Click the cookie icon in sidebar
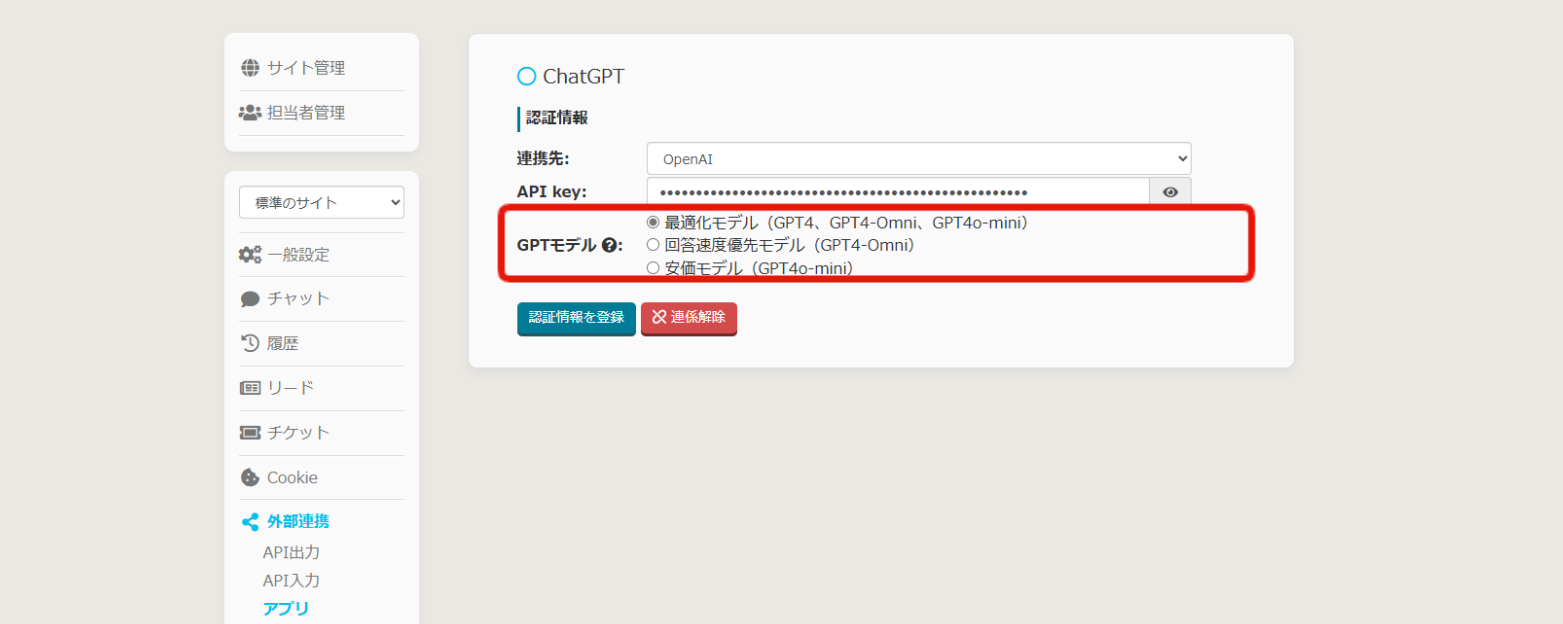This screenshot has height=624, width=1563. tap(250, 477)
